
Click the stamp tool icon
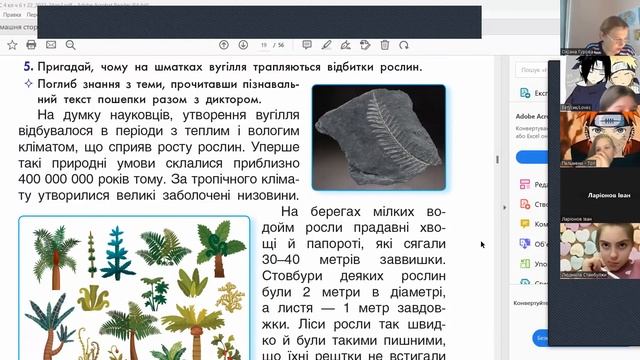pos(365,45)
